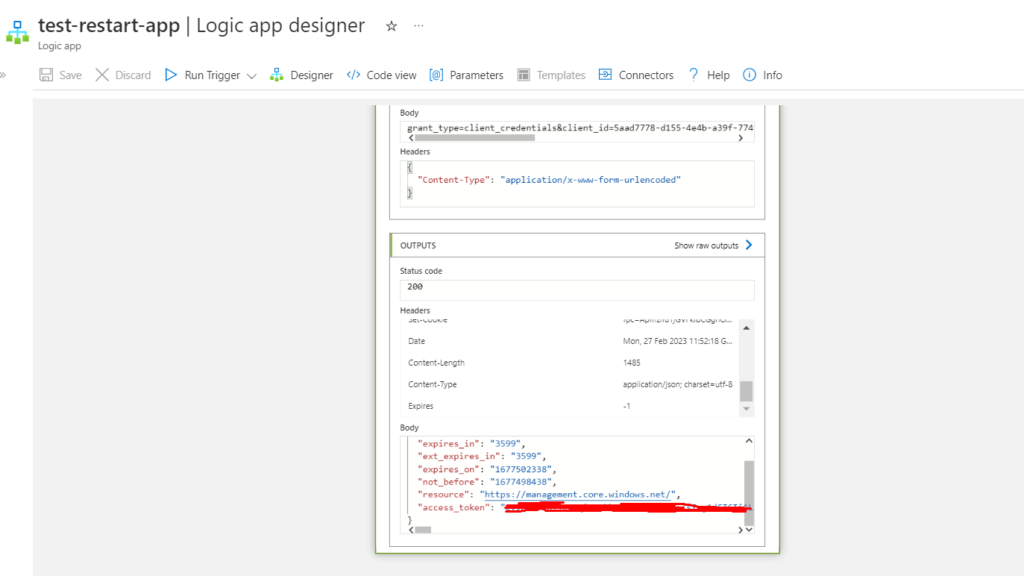
Task: Open the Info toolbar item
Action: tap(763, 75)
